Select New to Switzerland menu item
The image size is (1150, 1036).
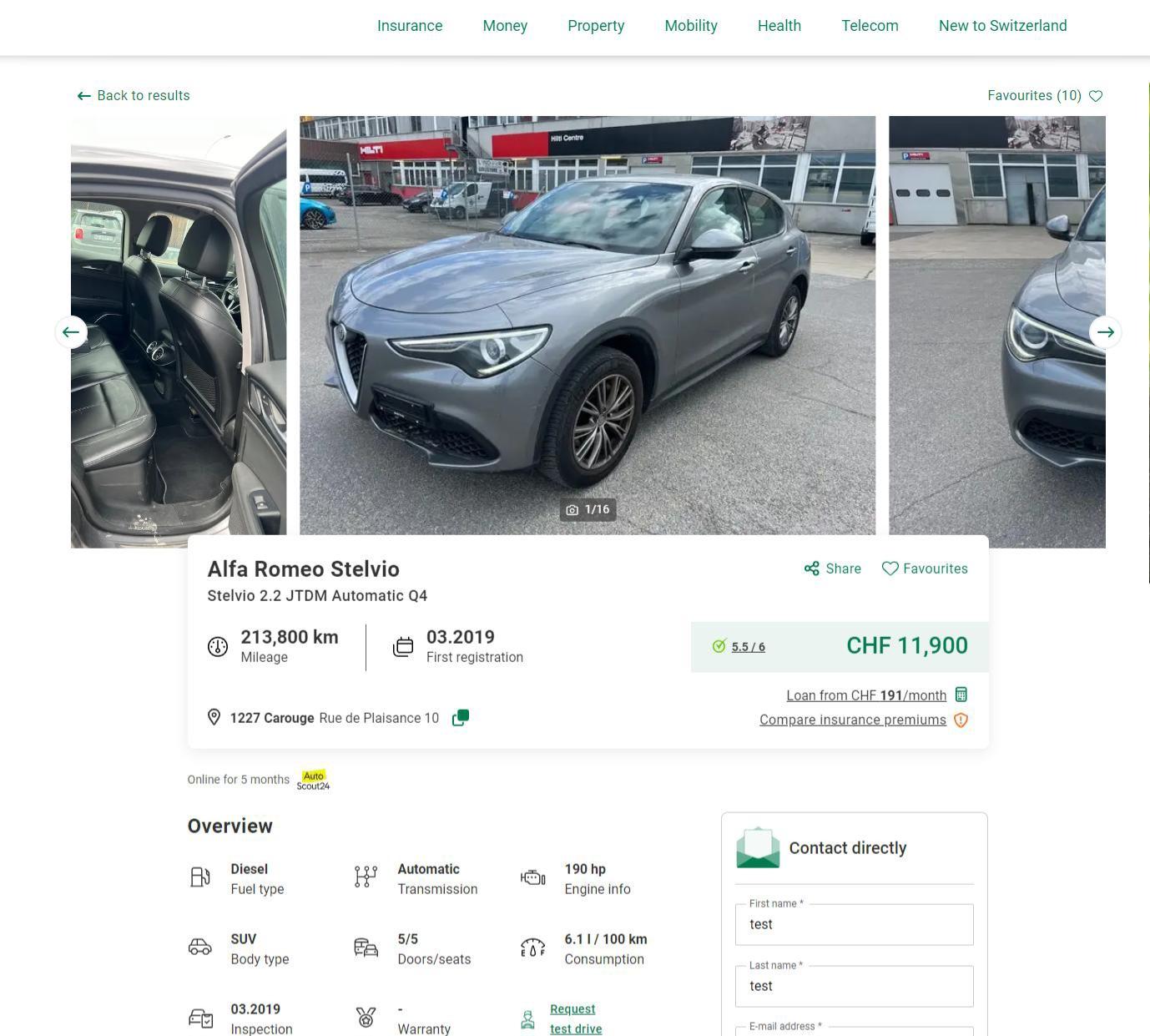(x=1002, y=26)
